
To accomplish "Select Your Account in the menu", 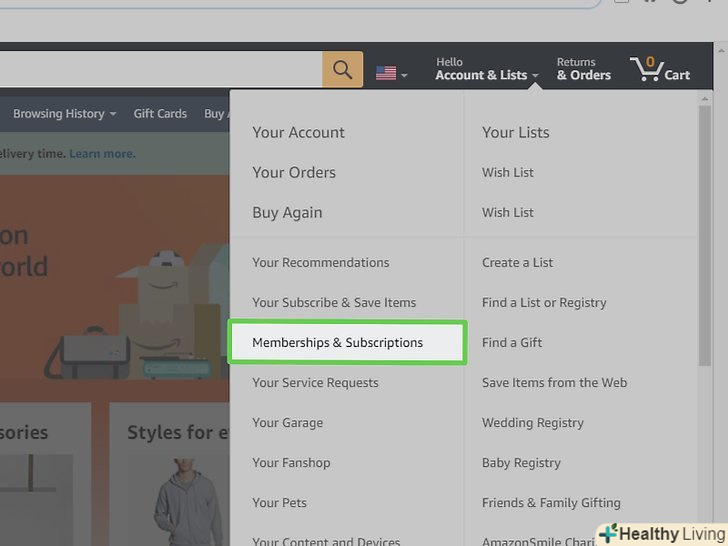I will [x=298, y=133].
